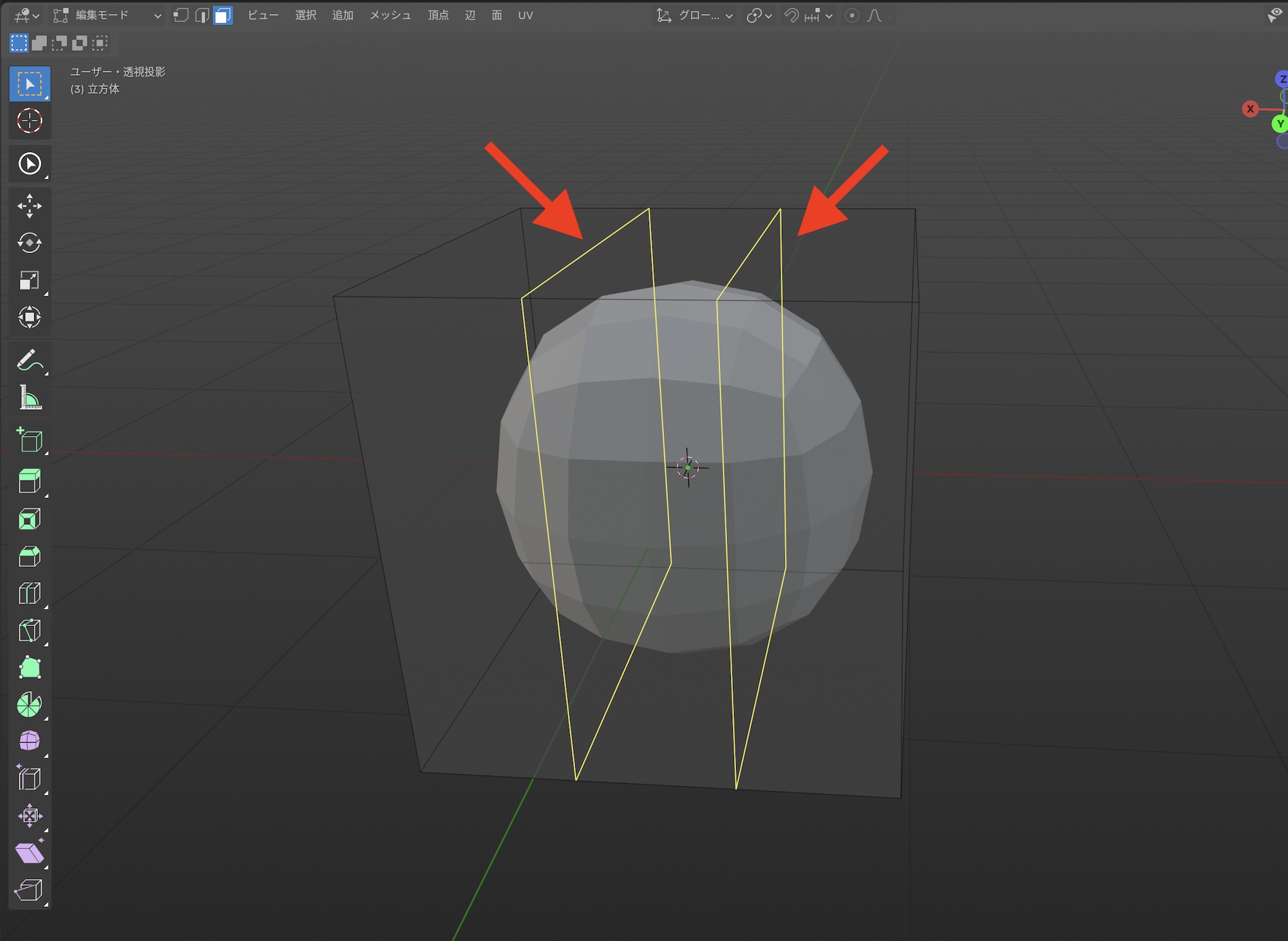1288x941 pixels.
Task: Open the グロー transform orientation dropdown
Action: point(695,15)
